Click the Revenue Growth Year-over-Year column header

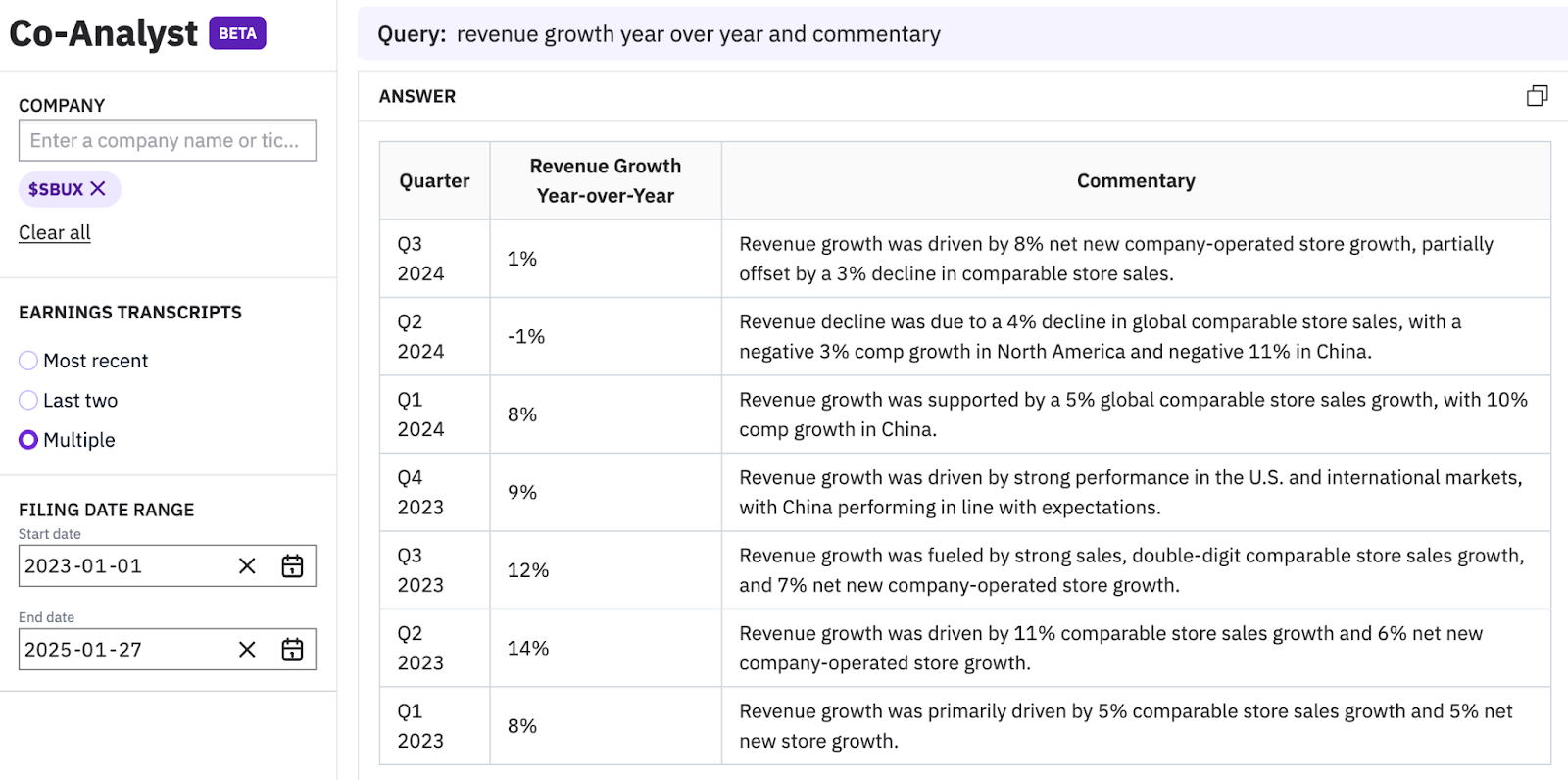click(606, 181)
